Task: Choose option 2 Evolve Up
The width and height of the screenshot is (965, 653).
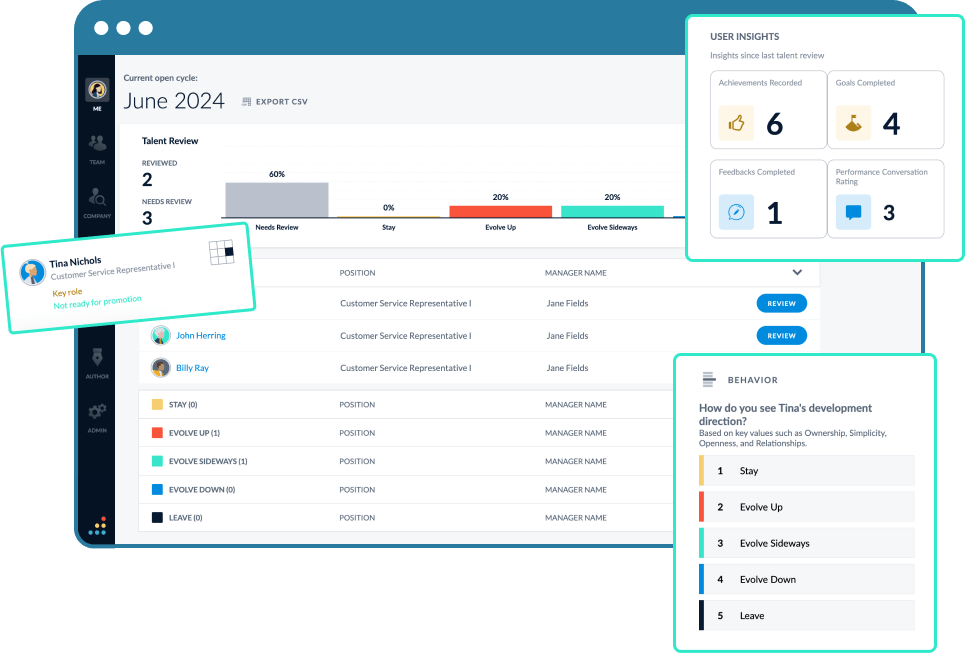Action: (807, 507)
